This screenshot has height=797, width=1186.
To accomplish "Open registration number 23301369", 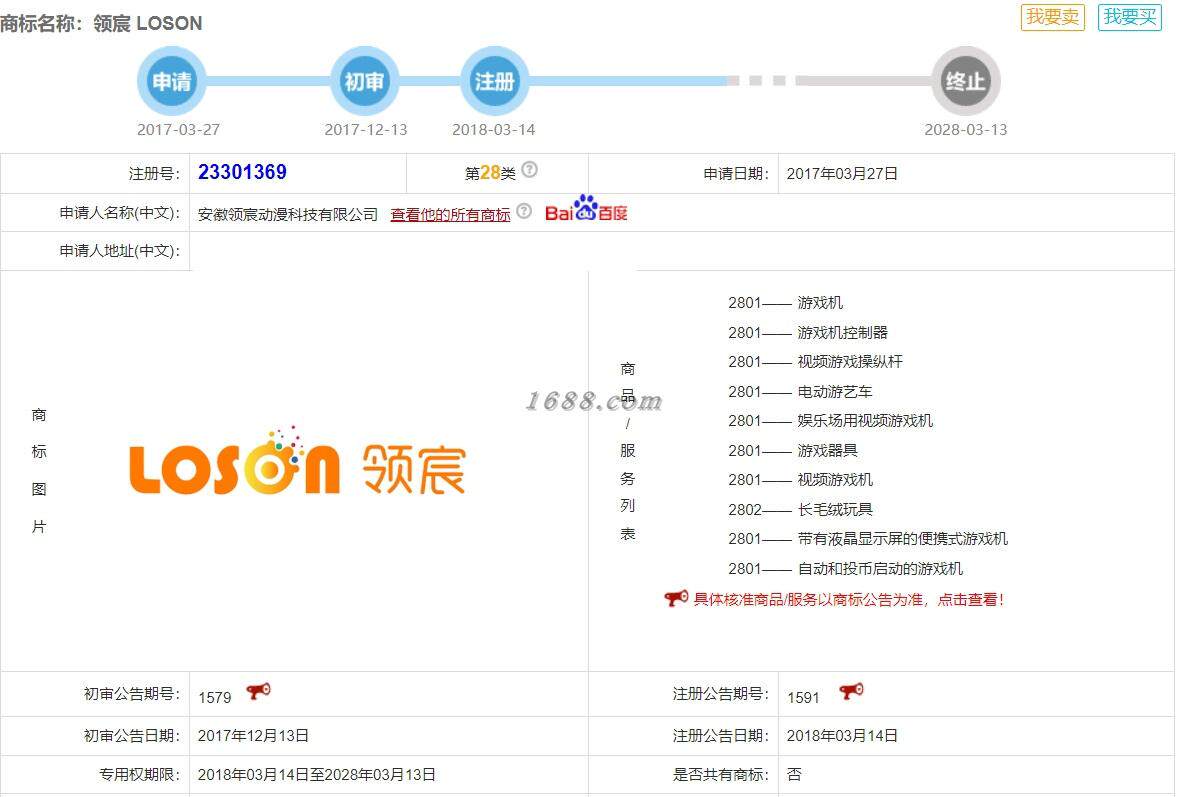I will pos(242,172).
